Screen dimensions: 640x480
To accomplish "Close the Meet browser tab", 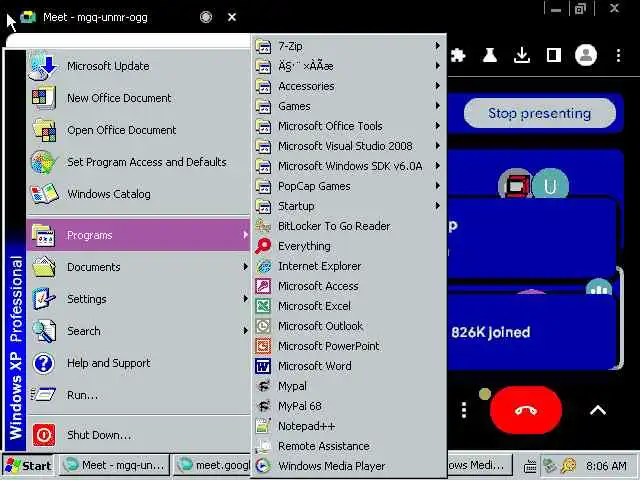I will (x=232, y=17).
